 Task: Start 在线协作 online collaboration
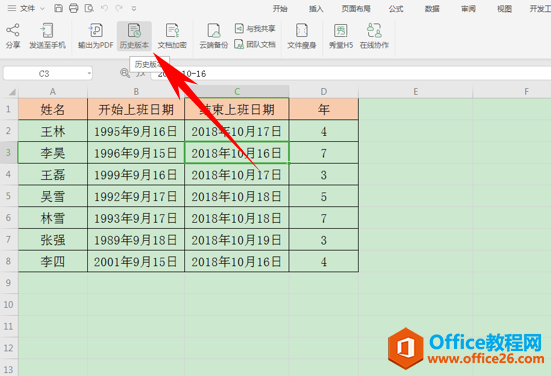374,36
